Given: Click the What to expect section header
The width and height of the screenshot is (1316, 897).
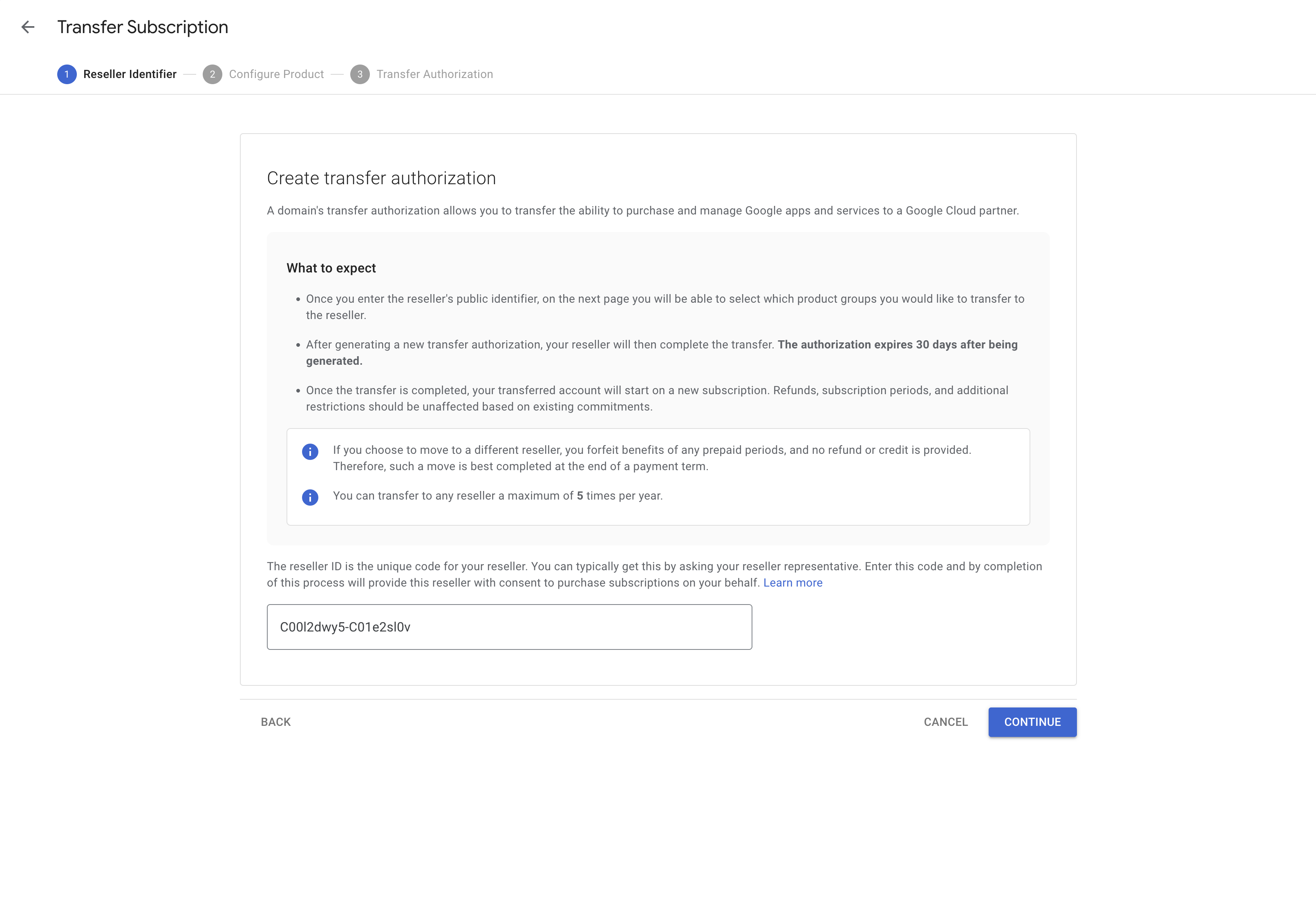Looking at the screenshot, I should [331, 268].
